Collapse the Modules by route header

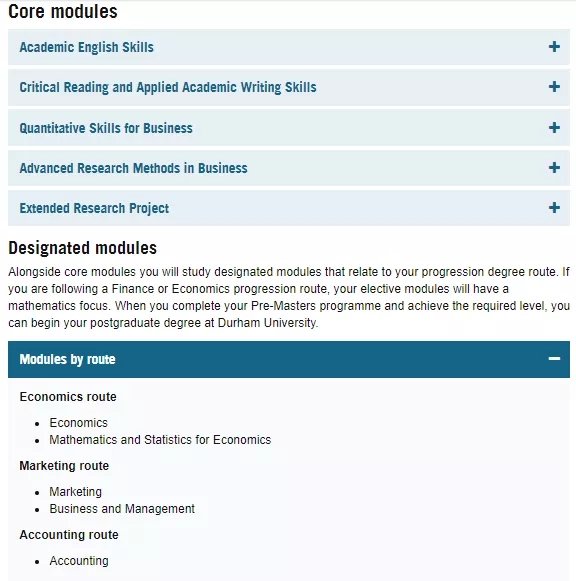(289, 359)
